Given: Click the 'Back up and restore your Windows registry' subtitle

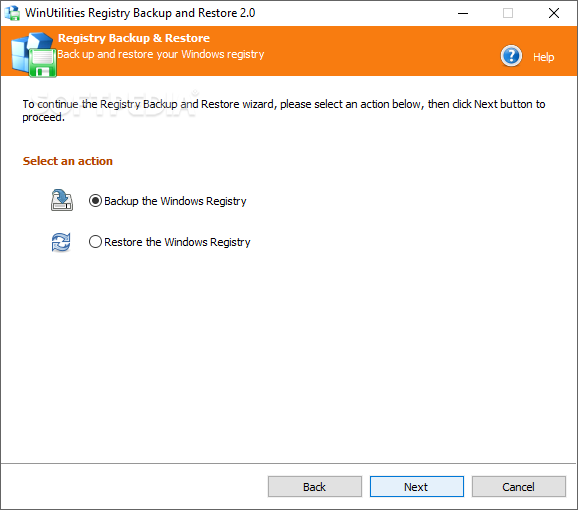Looking at the screenshot, I should click(x=161, y=55).
